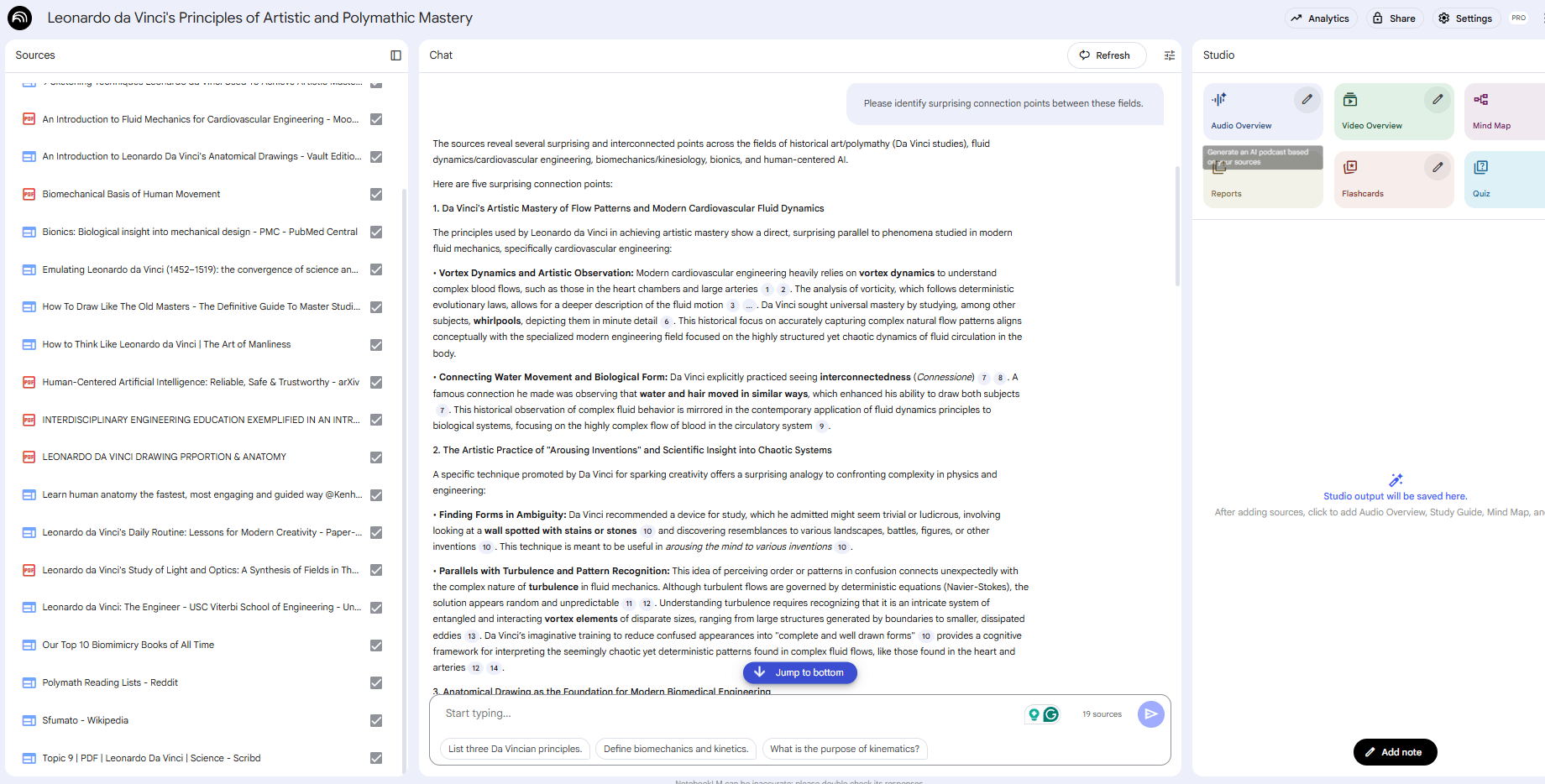Open chat configuration sliders icon
The image size is (1545, 784).
1169,55
